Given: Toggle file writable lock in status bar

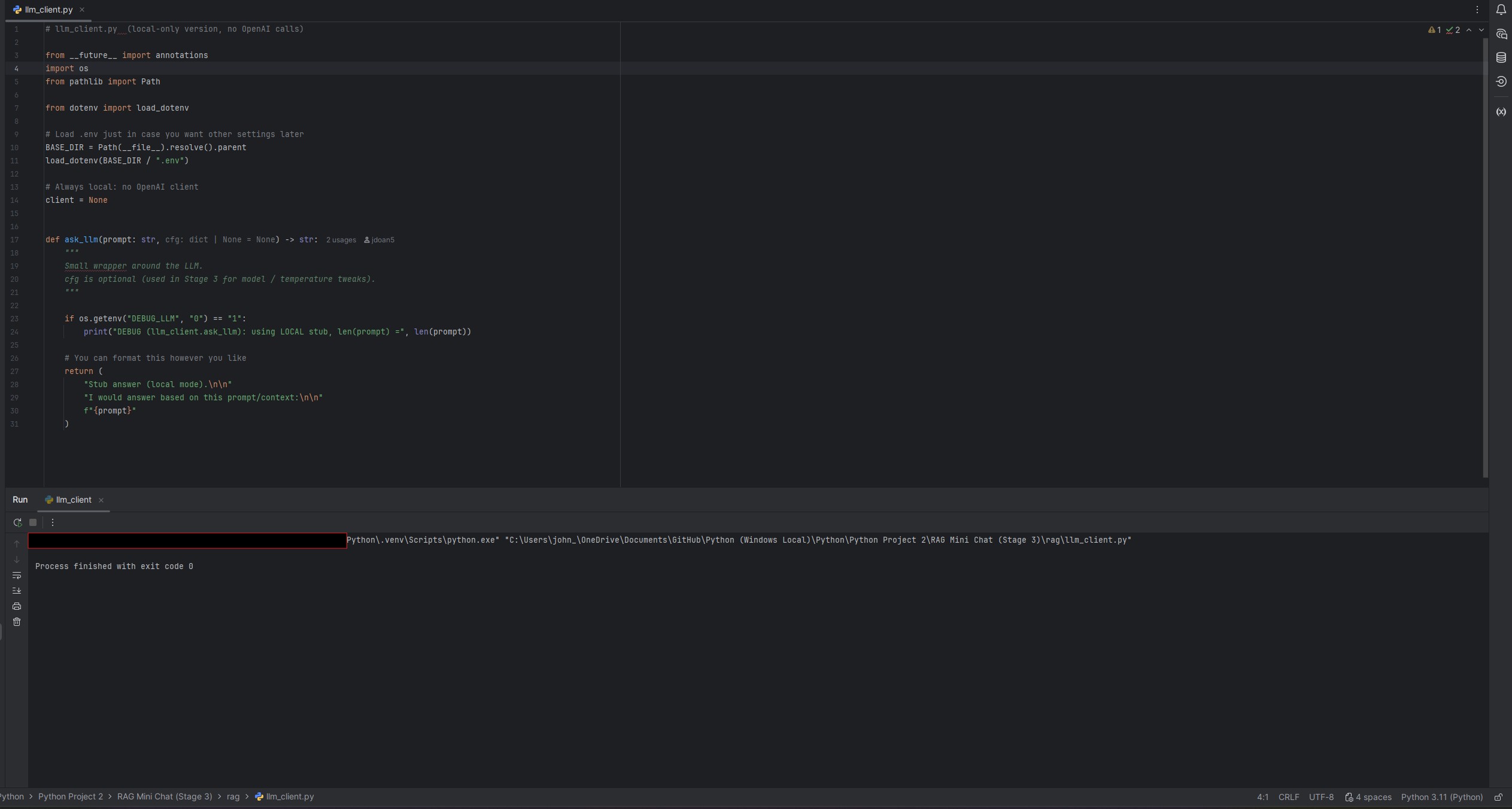Looking at the screenshot, I should click(x=1498, y=797).
